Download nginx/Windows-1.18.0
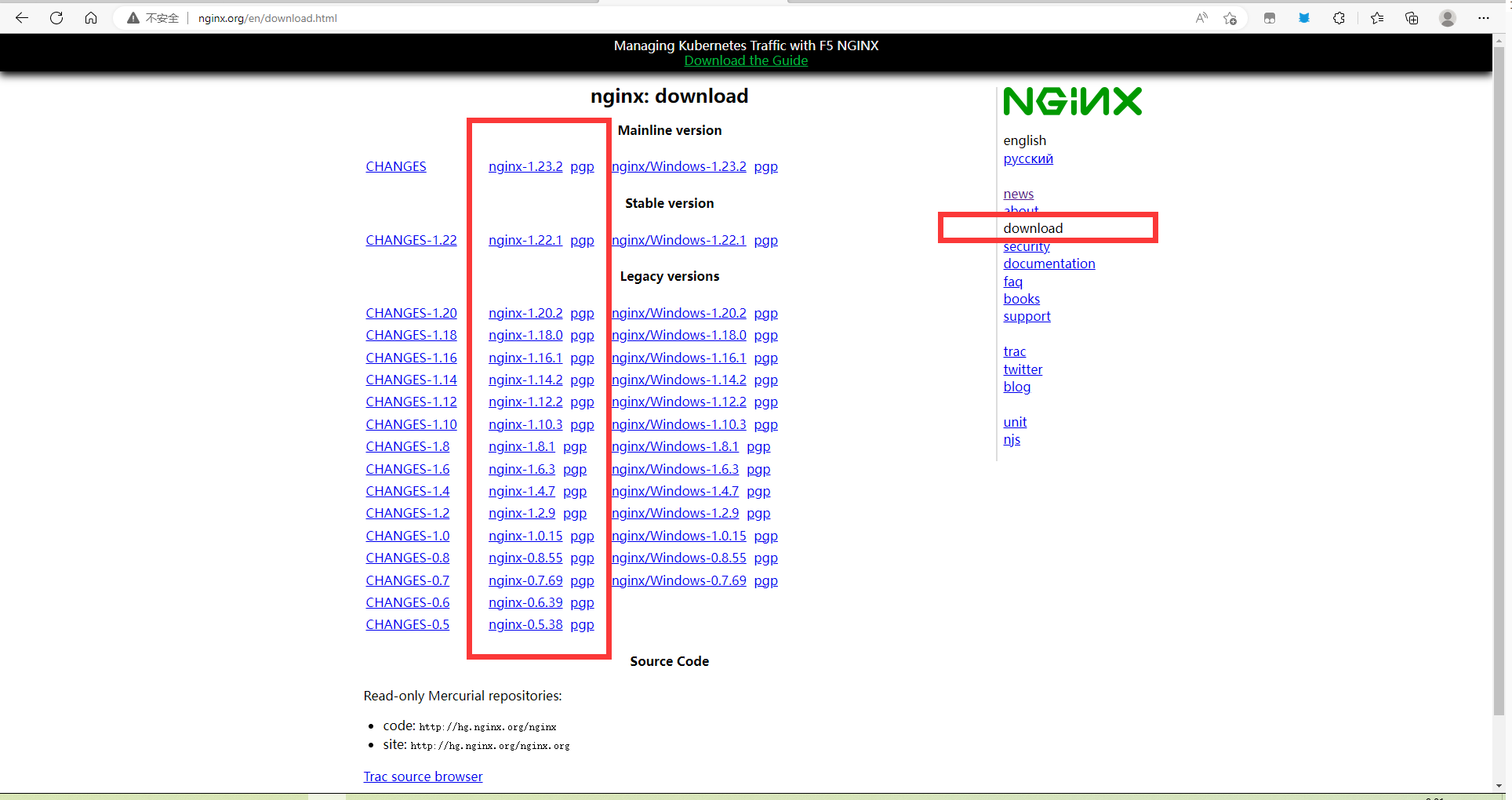 [679, 335]
